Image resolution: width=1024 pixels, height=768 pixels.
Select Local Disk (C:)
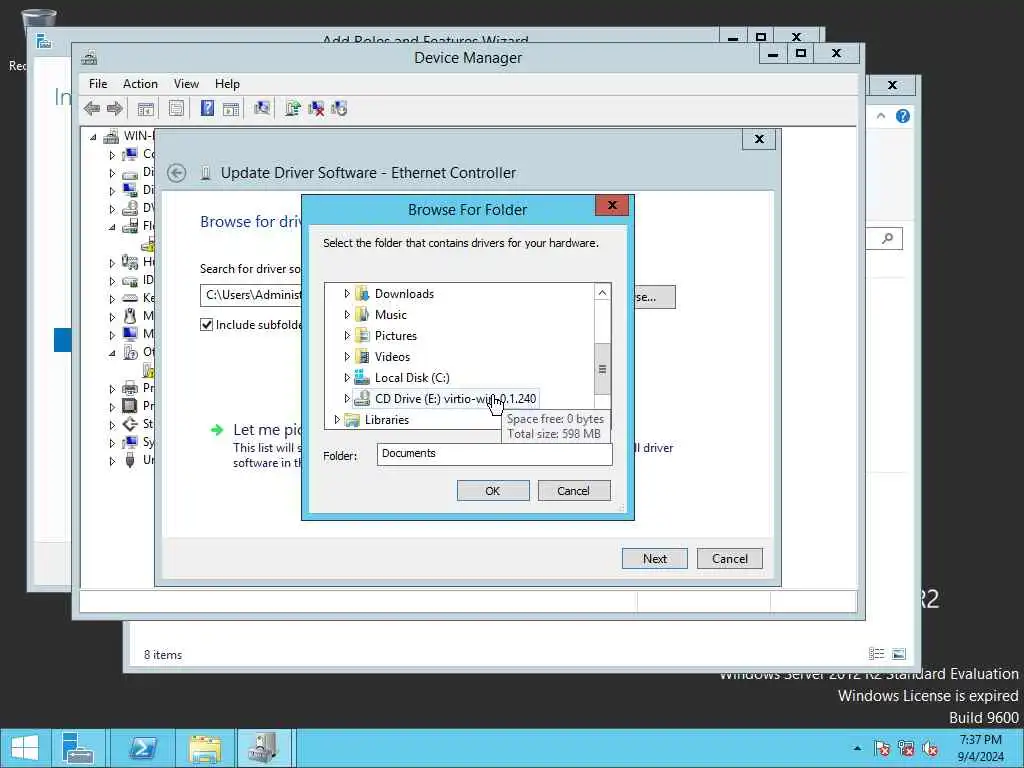pyautogui.click(x=412, y=377)
